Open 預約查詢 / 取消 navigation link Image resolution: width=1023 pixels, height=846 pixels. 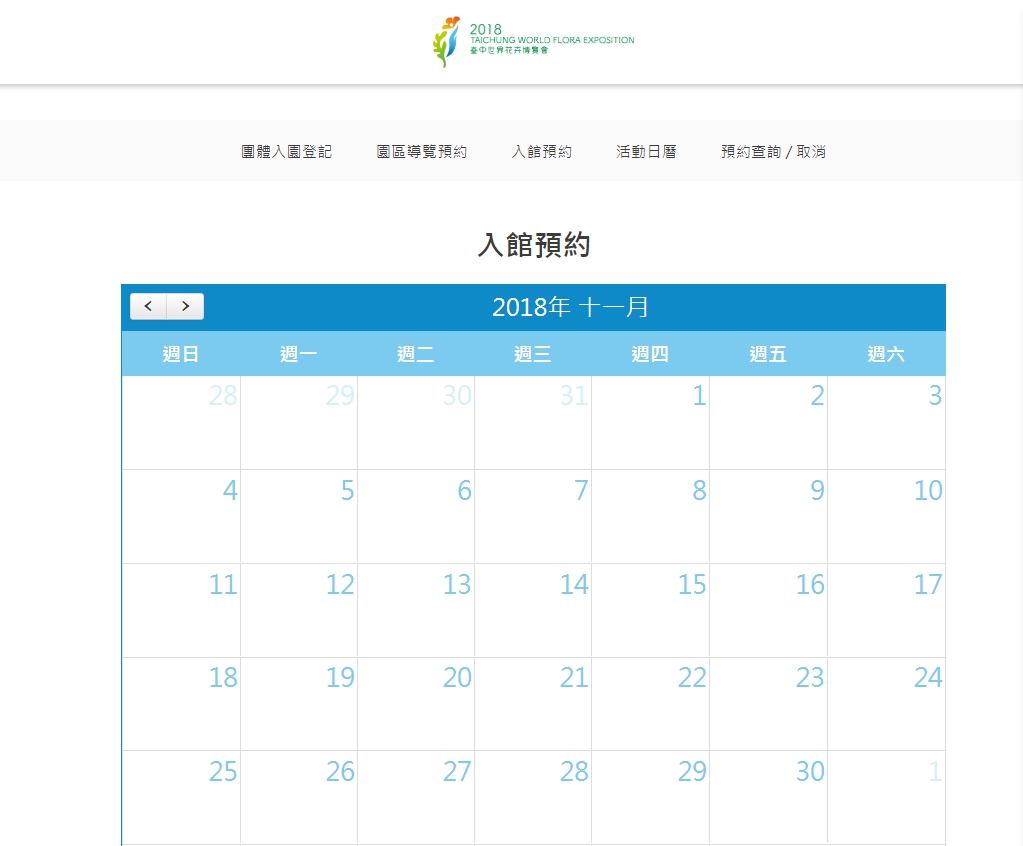(x=773, y=152)
